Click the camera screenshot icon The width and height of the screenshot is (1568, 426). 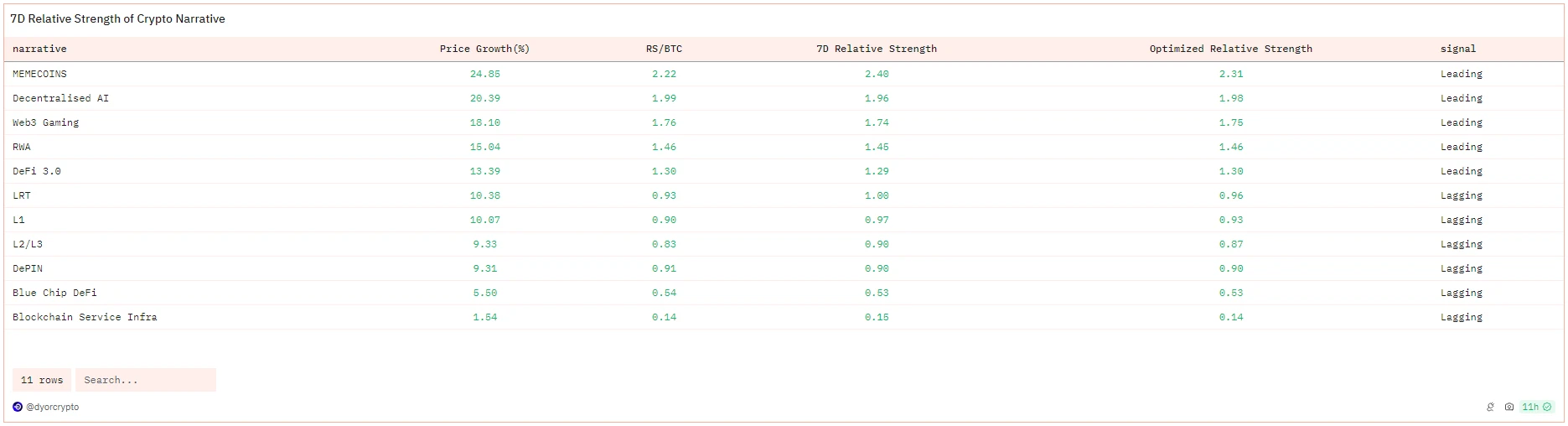coord(1508,407)
